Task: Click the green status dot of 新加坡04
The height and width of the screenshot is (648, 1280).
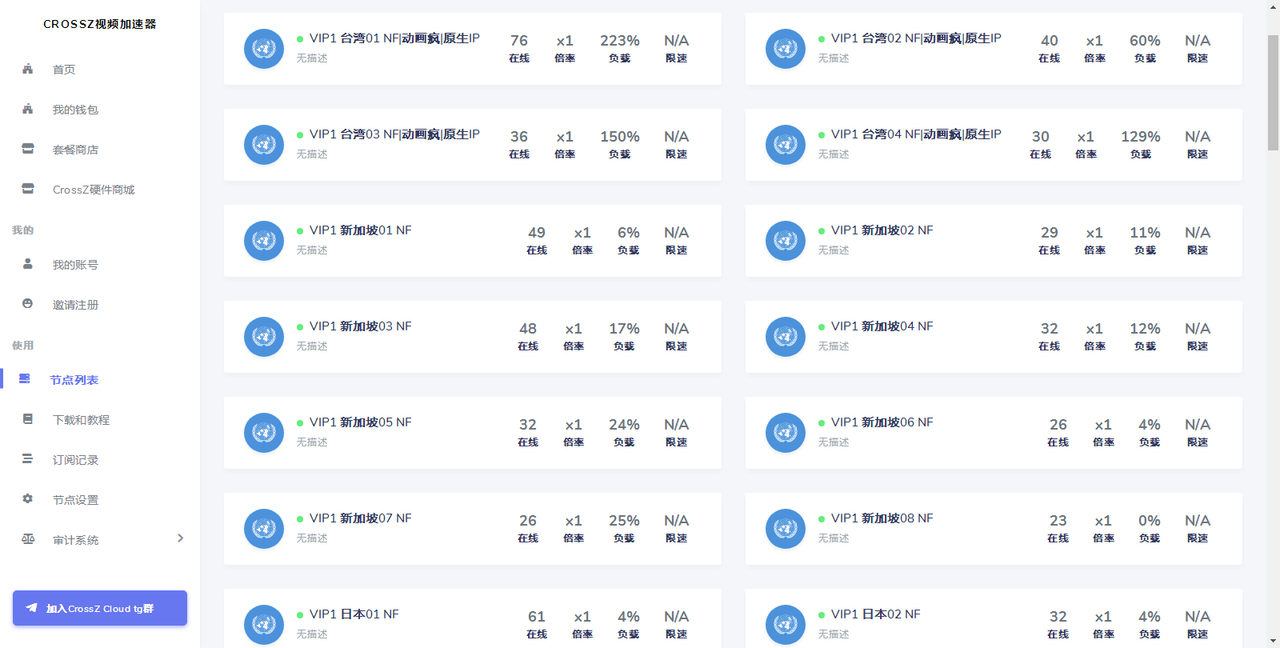Action: 822,327
